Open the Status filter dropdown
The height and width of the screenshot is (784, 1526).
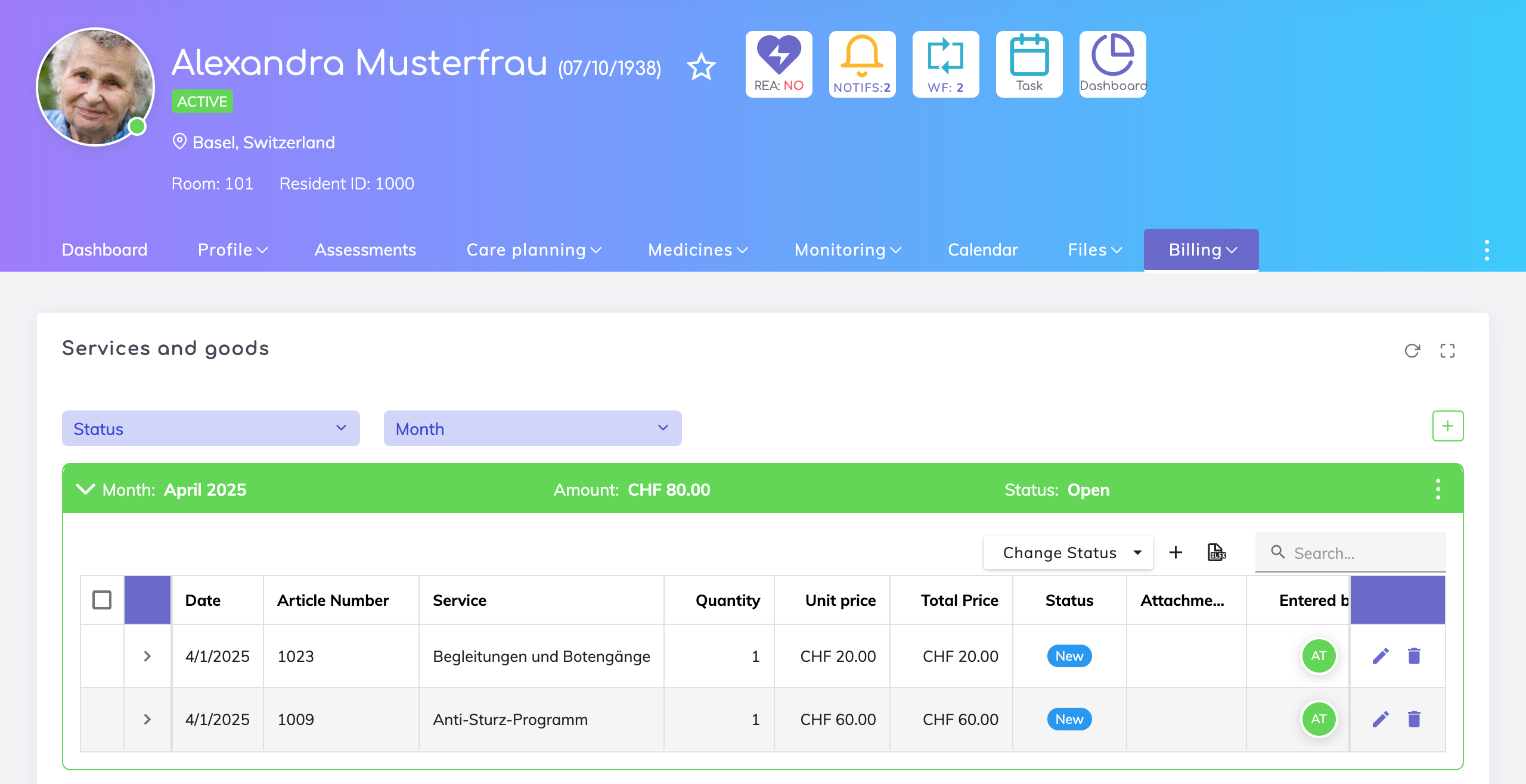coord(210,428)
